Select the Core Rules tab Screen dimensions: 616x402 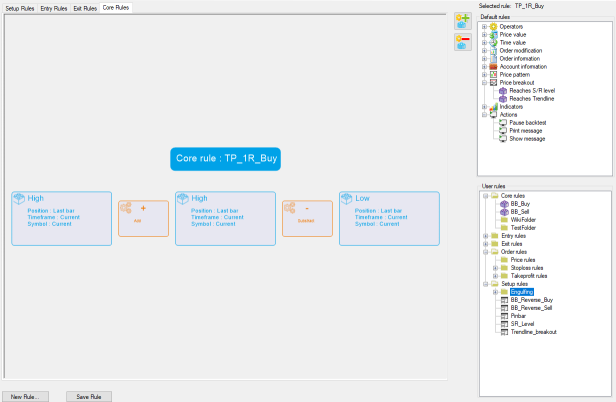[116, 7]
